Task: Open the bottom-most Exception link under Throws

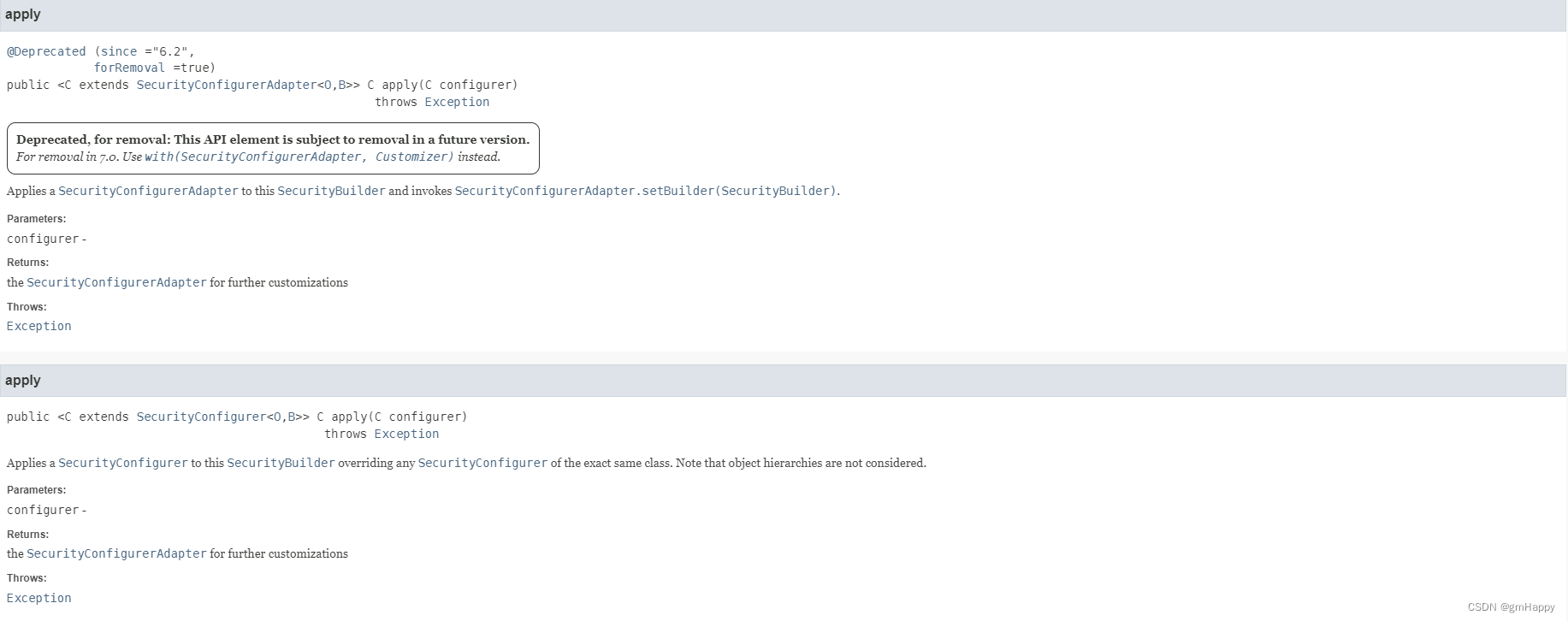Action: tap(39, 598)
